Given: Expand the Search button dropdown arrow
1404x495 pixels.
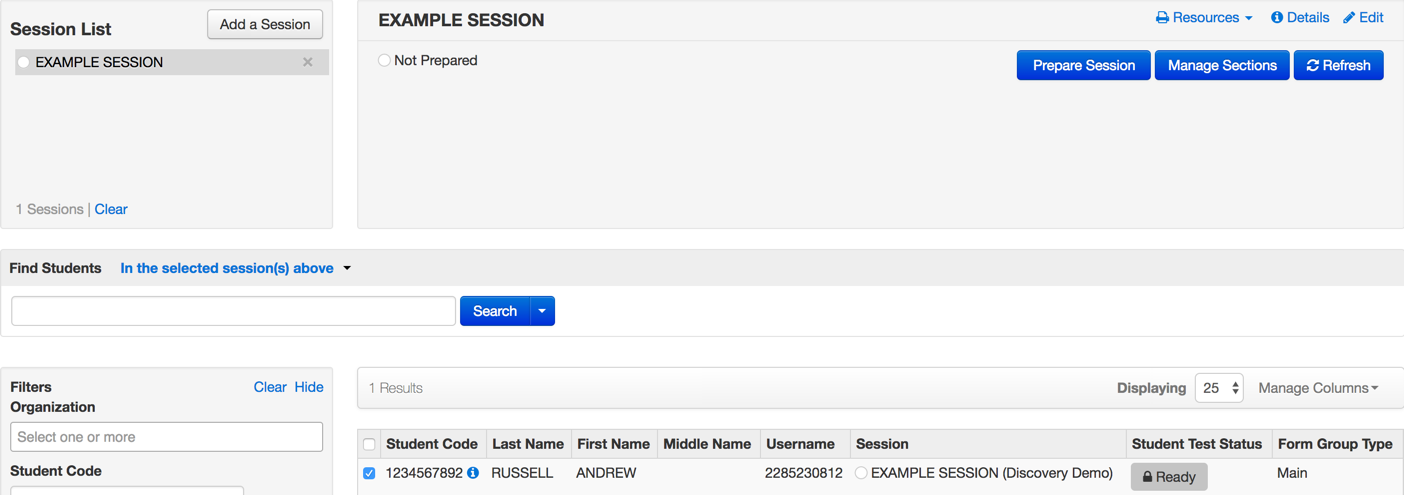Looking at the screenshot, I should pyautogui.click(x=542, y=311).
